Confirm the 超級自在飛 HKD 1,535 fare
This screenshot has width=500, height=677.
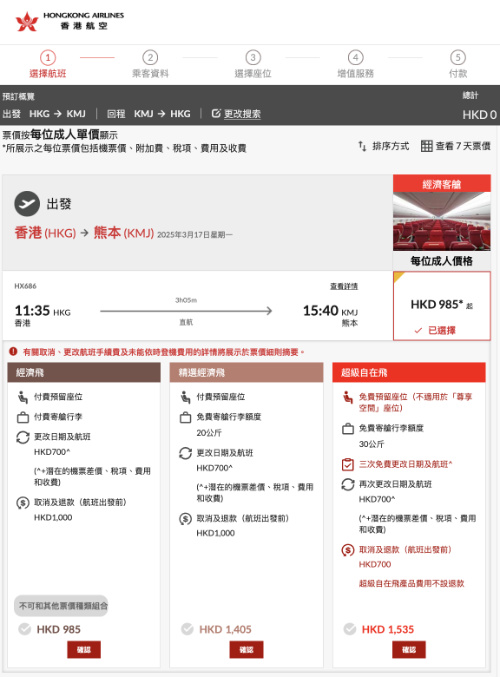[409, 649]
